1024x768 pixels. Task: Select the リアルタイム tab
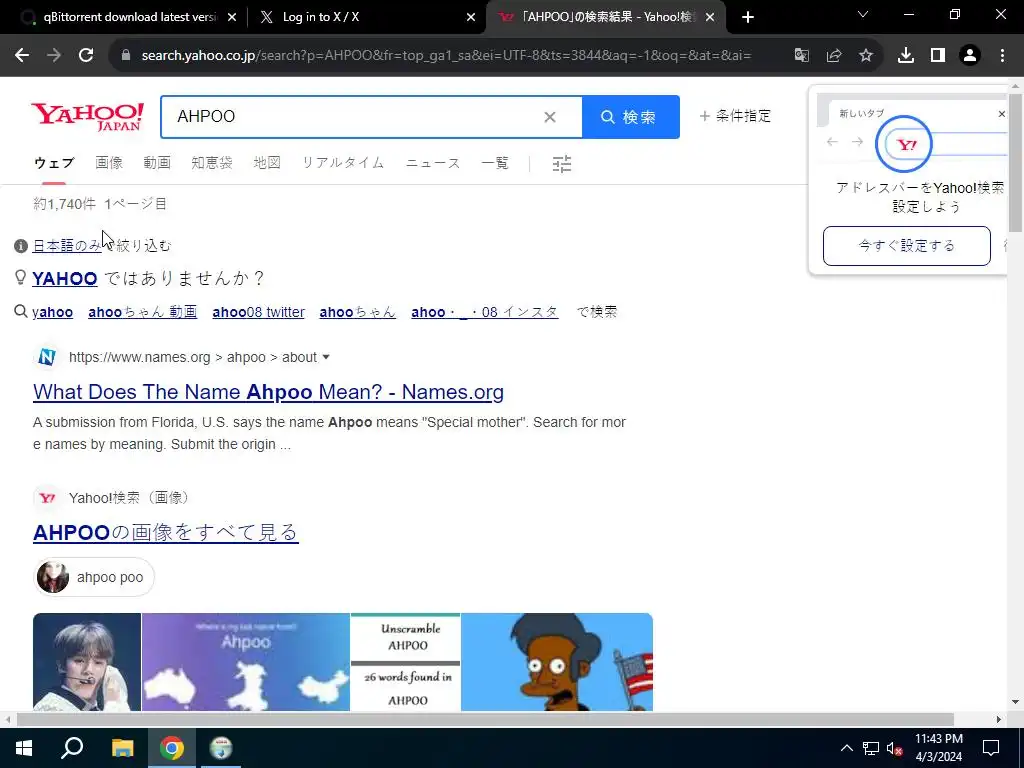point(343,163)
